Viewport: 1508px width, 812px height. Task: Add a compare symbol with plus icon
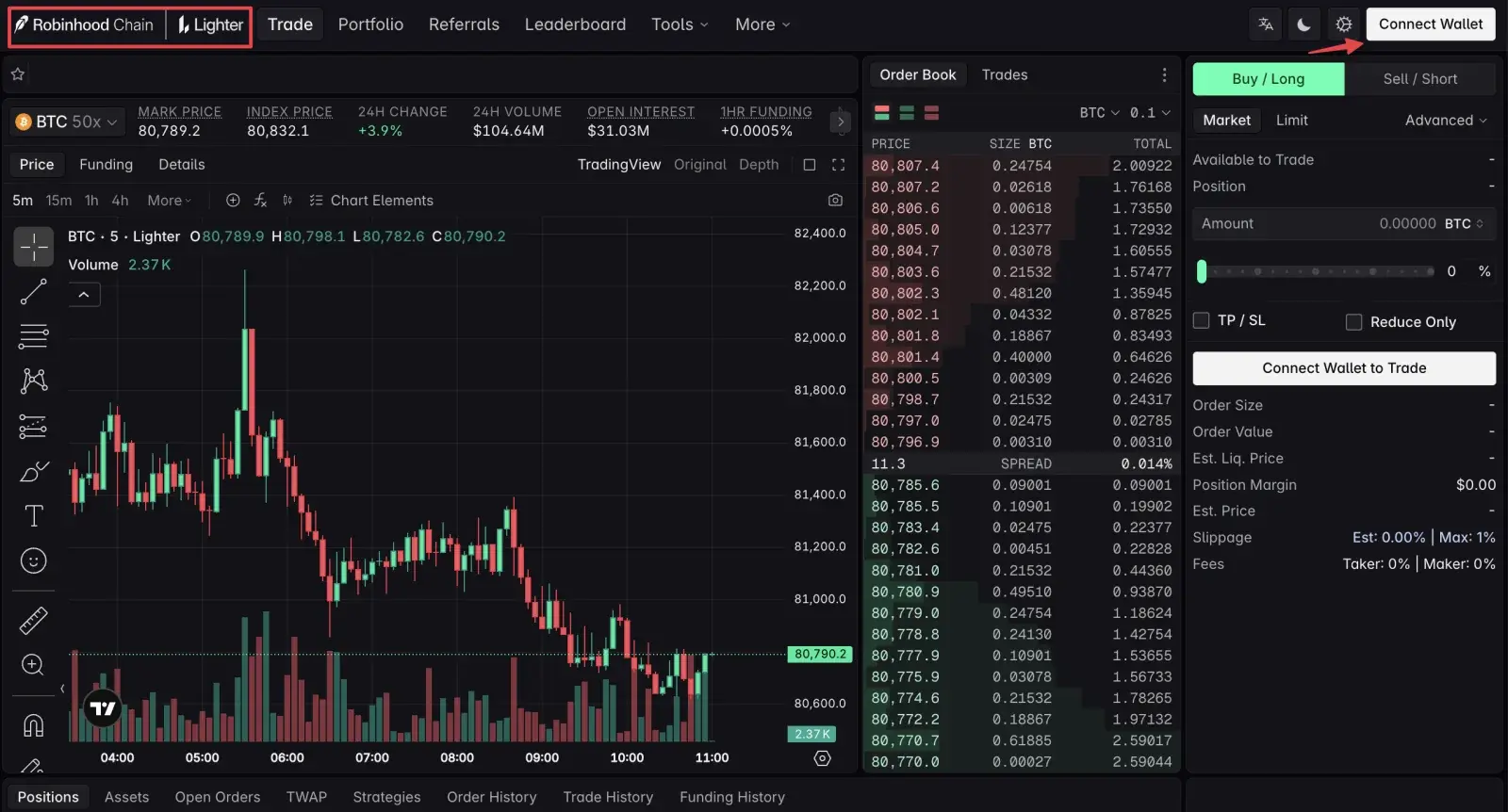233,201
